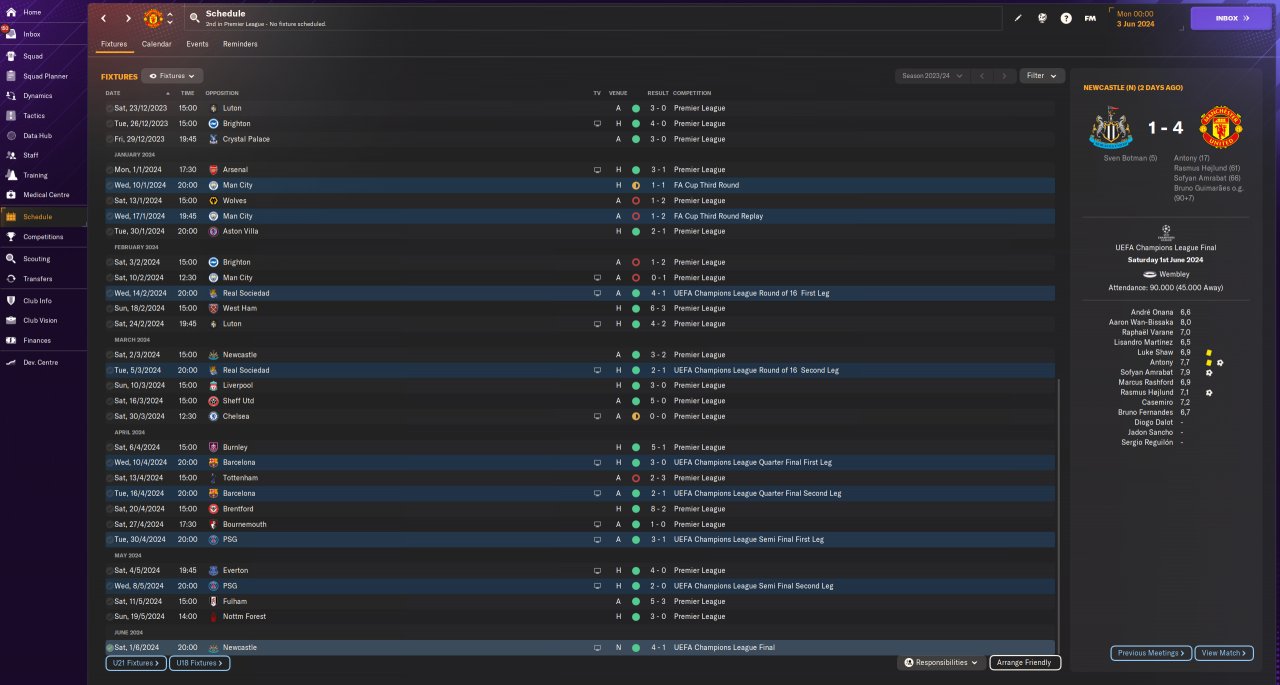Open the Inbox sidebar item
The image size is (1280, 685).
32,34
